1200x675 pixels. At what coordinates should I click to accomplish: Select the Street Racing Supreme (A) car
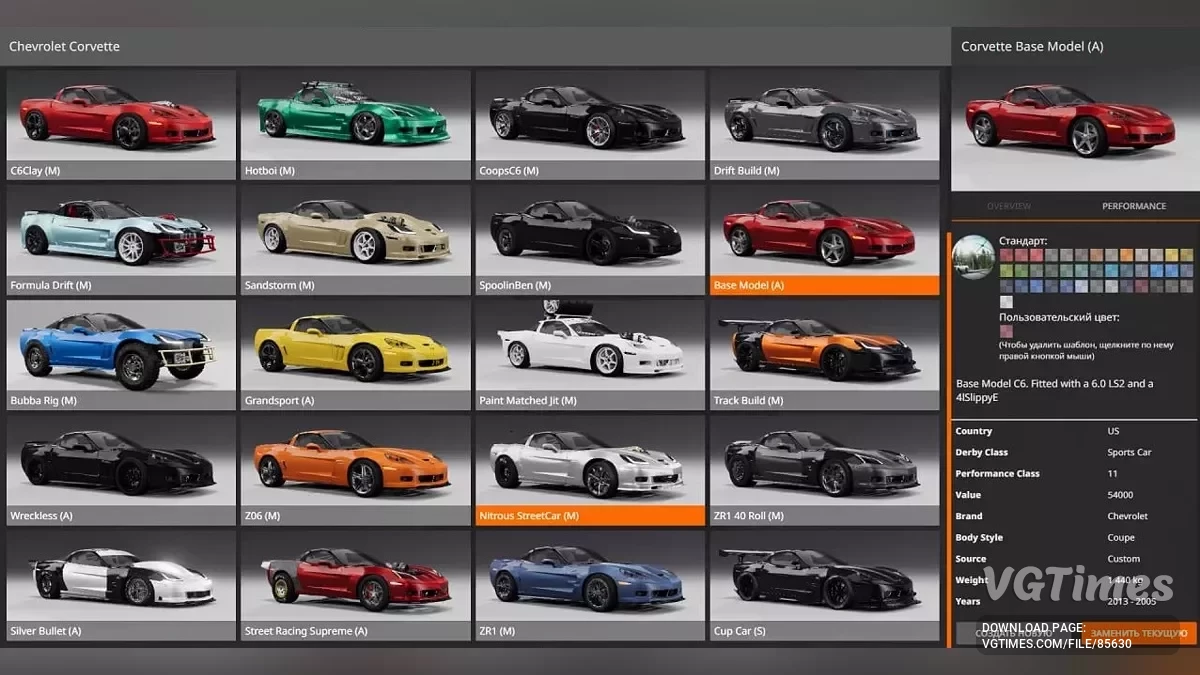click(355, 585)
